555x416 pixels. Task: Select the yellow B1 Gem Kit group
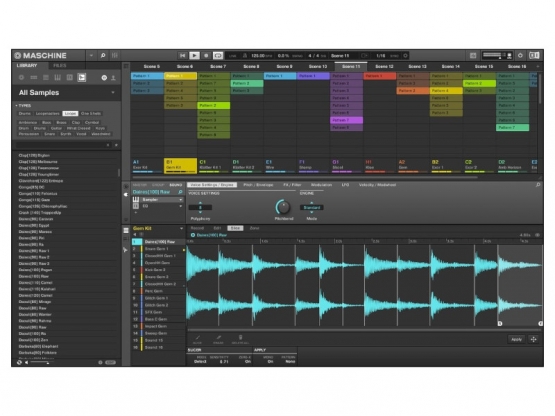[181, 166]
